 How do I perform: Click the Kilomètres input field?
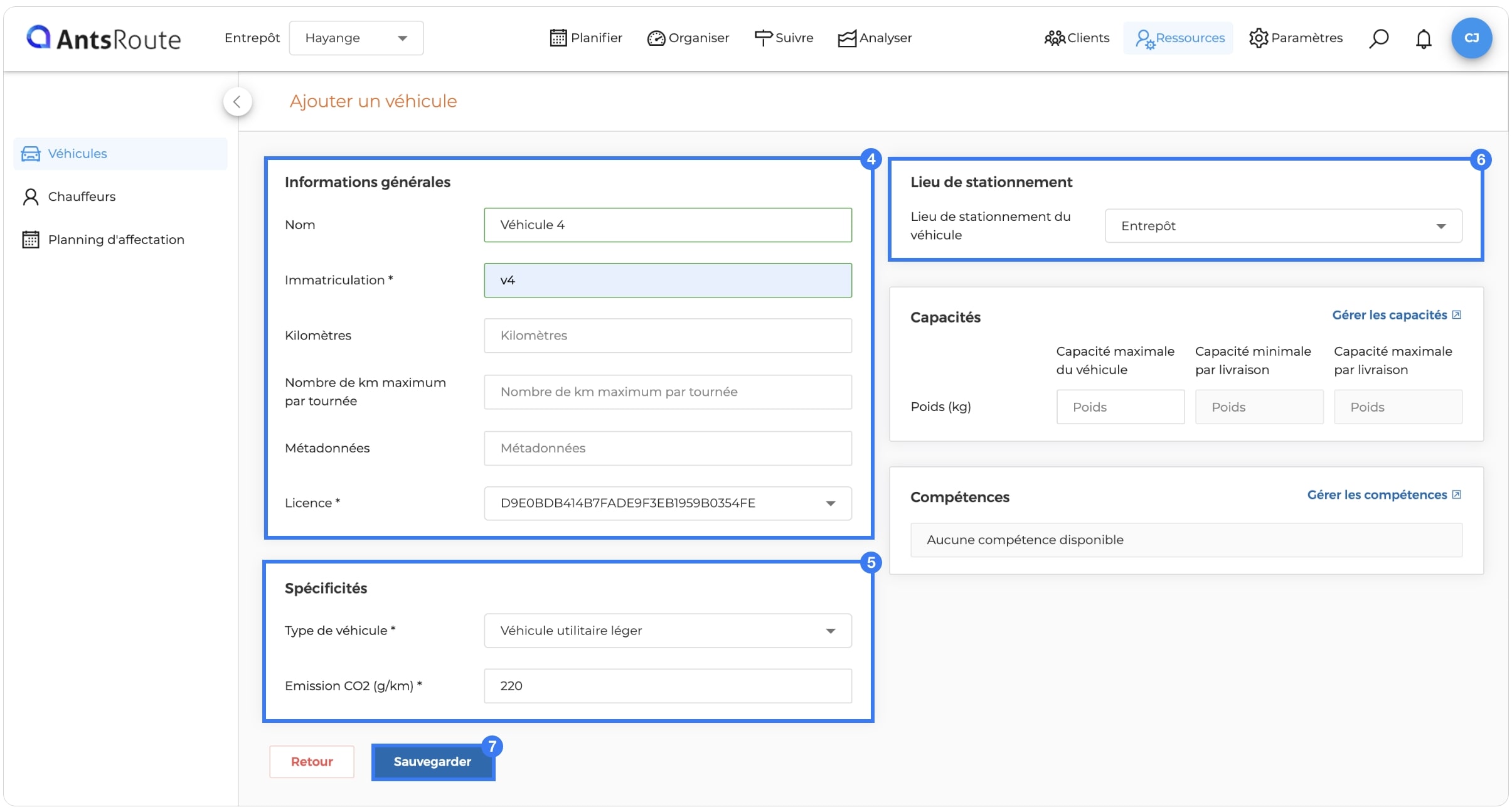pos(668,336)
